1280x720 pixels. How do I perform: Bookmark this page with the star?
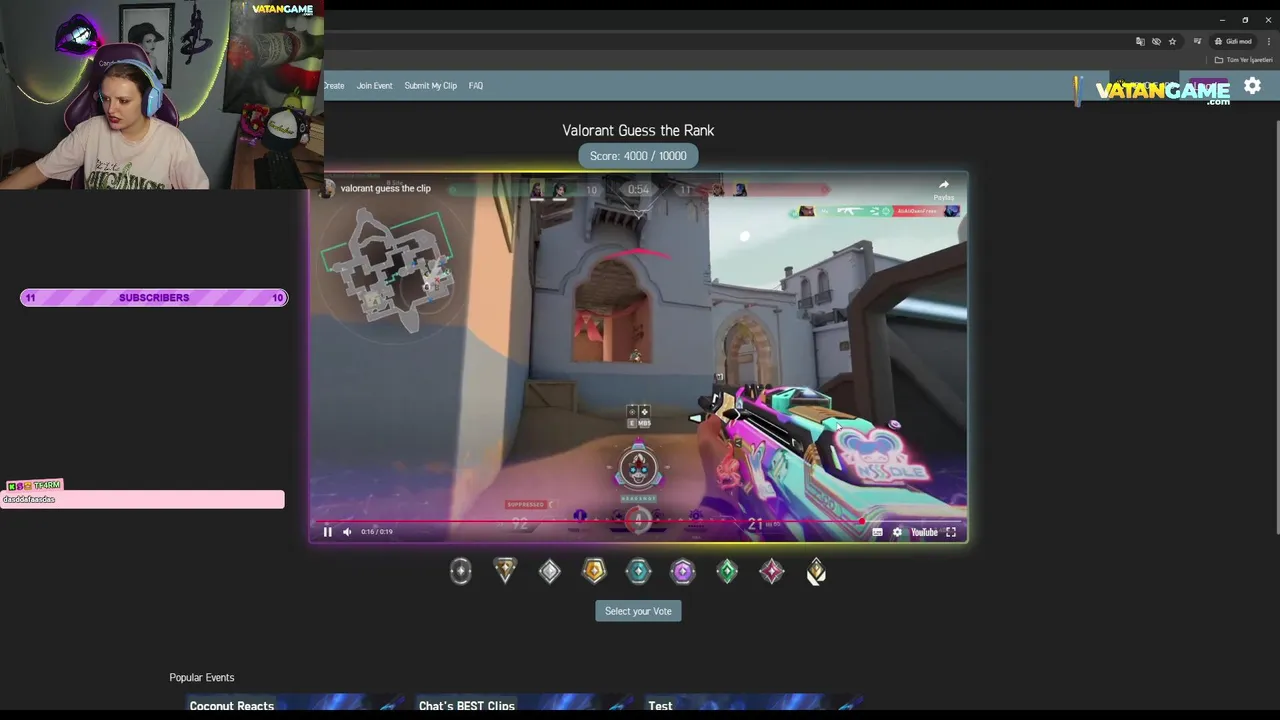coord(1172,41)
